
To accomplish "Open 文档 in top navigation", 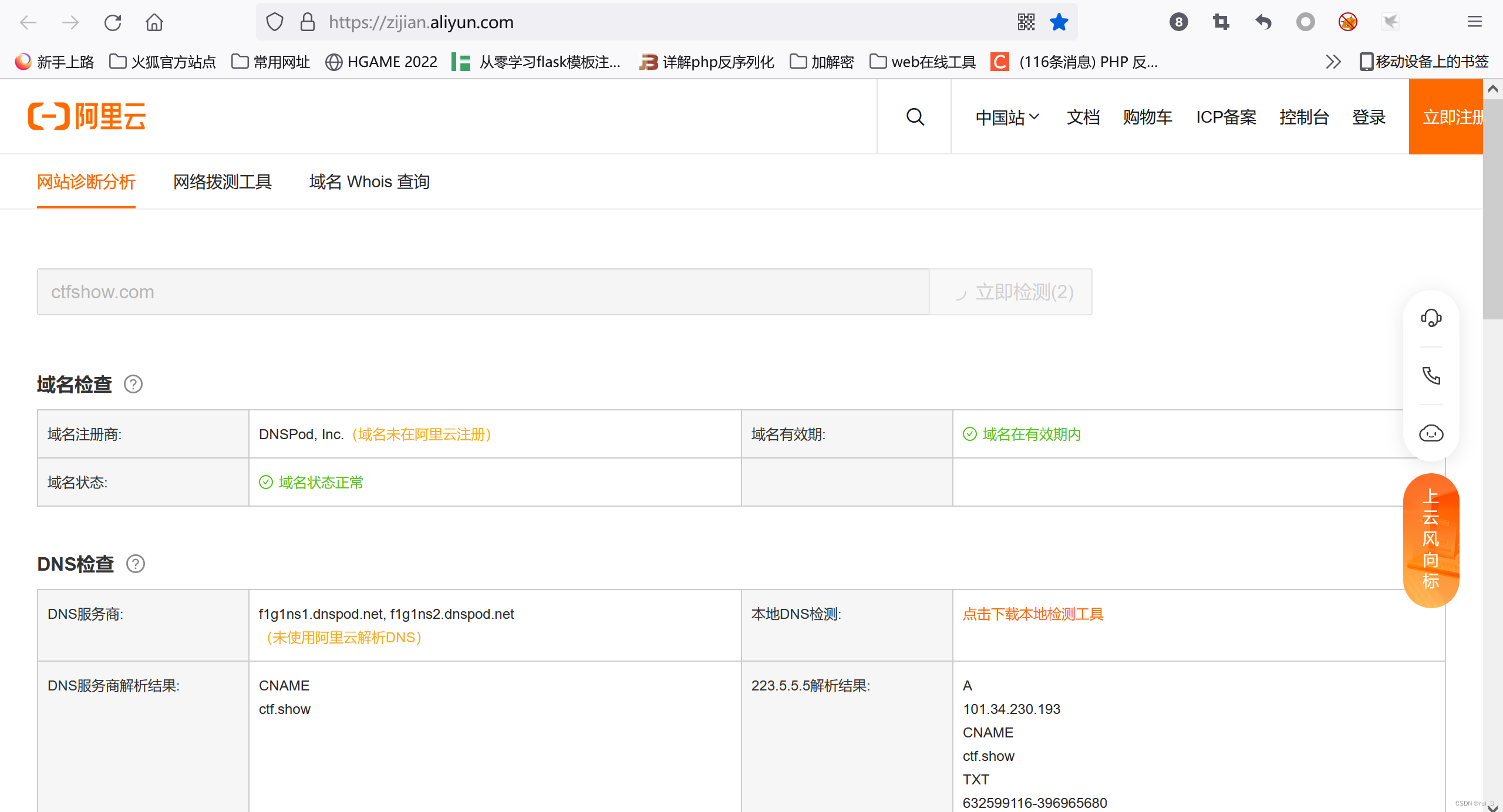I will pyautogui.click(x=1083, y=117).
